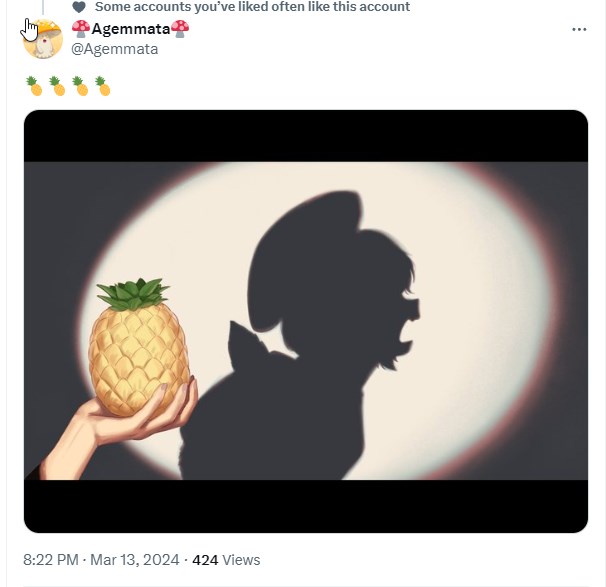Open the @Agemmata handle link
This screenshot has width=606, height=587.
115,49
